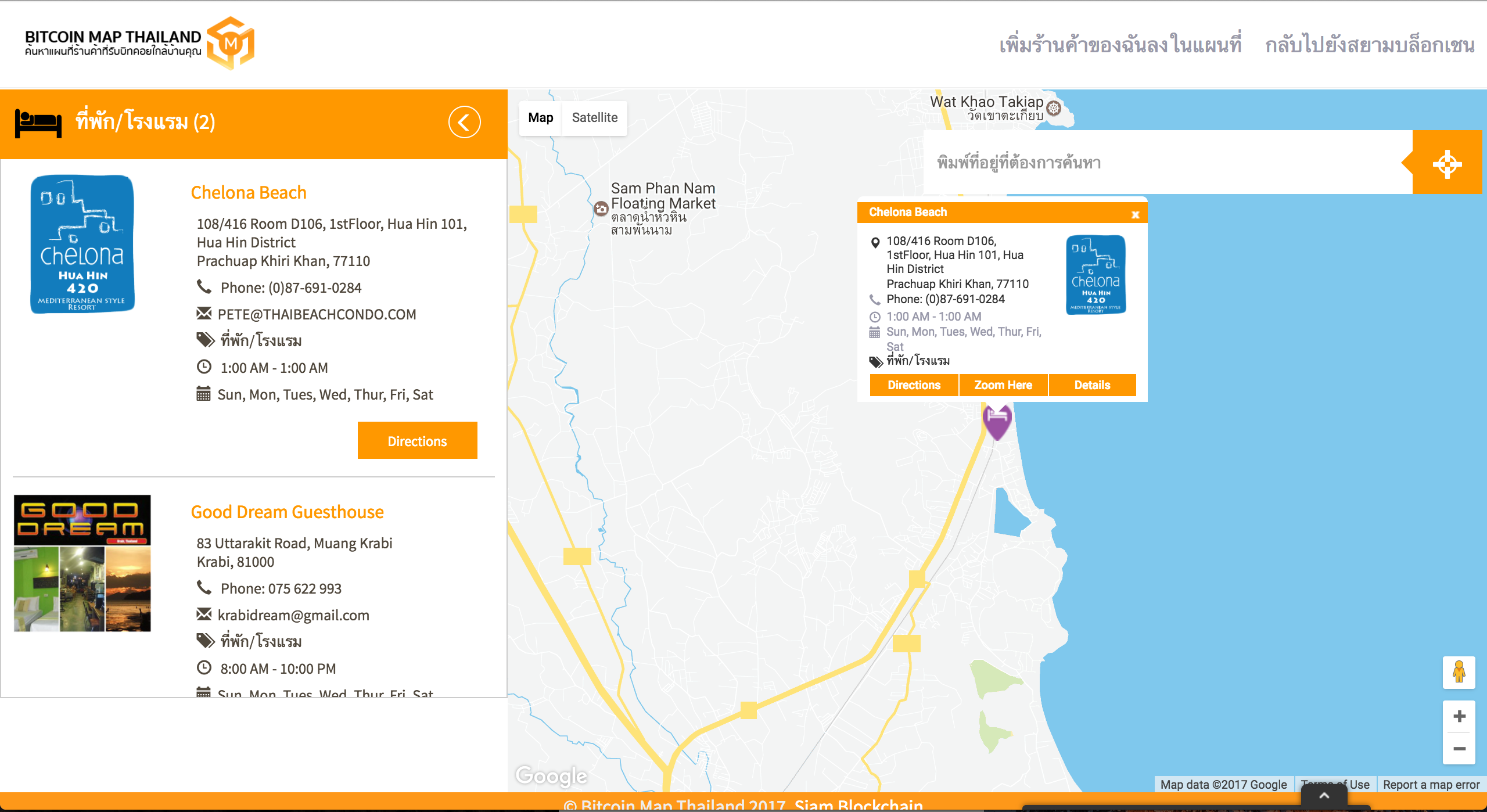This screenshot has width=1487, height=812.
Task: Click the Good Dream Guesthouse thumbnail
Action: [82, 563]
